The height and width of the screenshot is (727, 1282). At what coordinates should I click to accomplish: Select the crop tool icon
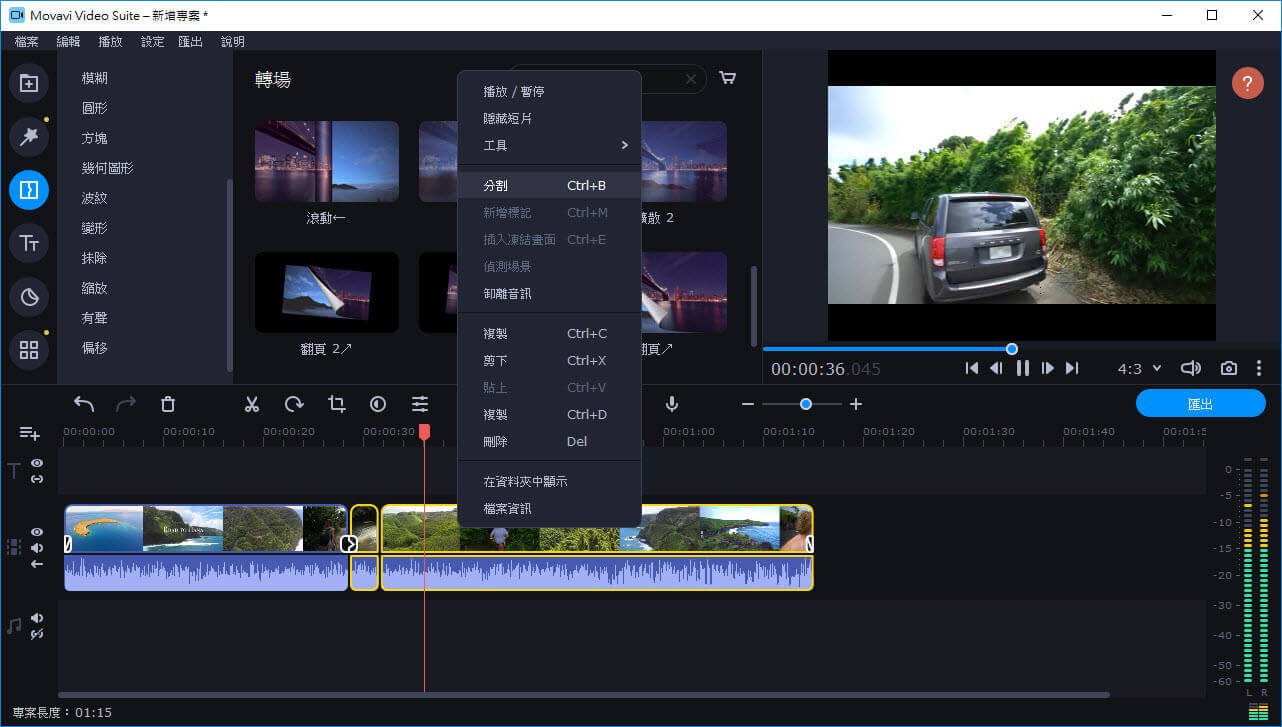336,404
